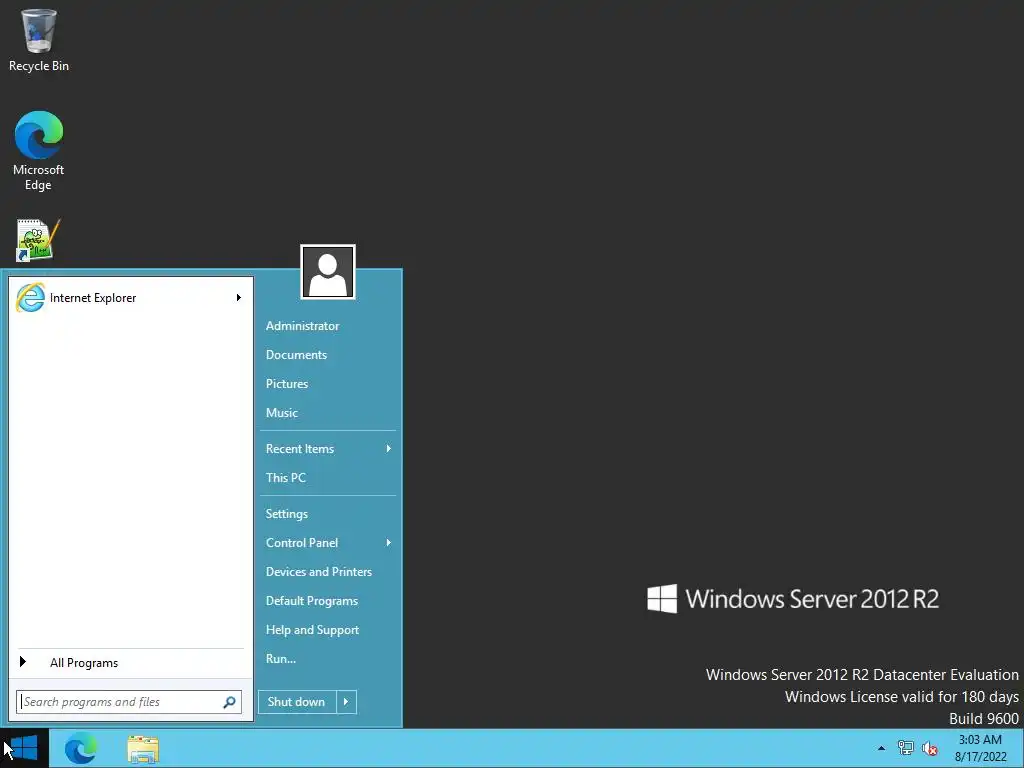Open Settings from Start menu
1024x768 pixels.
coord(287,514)
